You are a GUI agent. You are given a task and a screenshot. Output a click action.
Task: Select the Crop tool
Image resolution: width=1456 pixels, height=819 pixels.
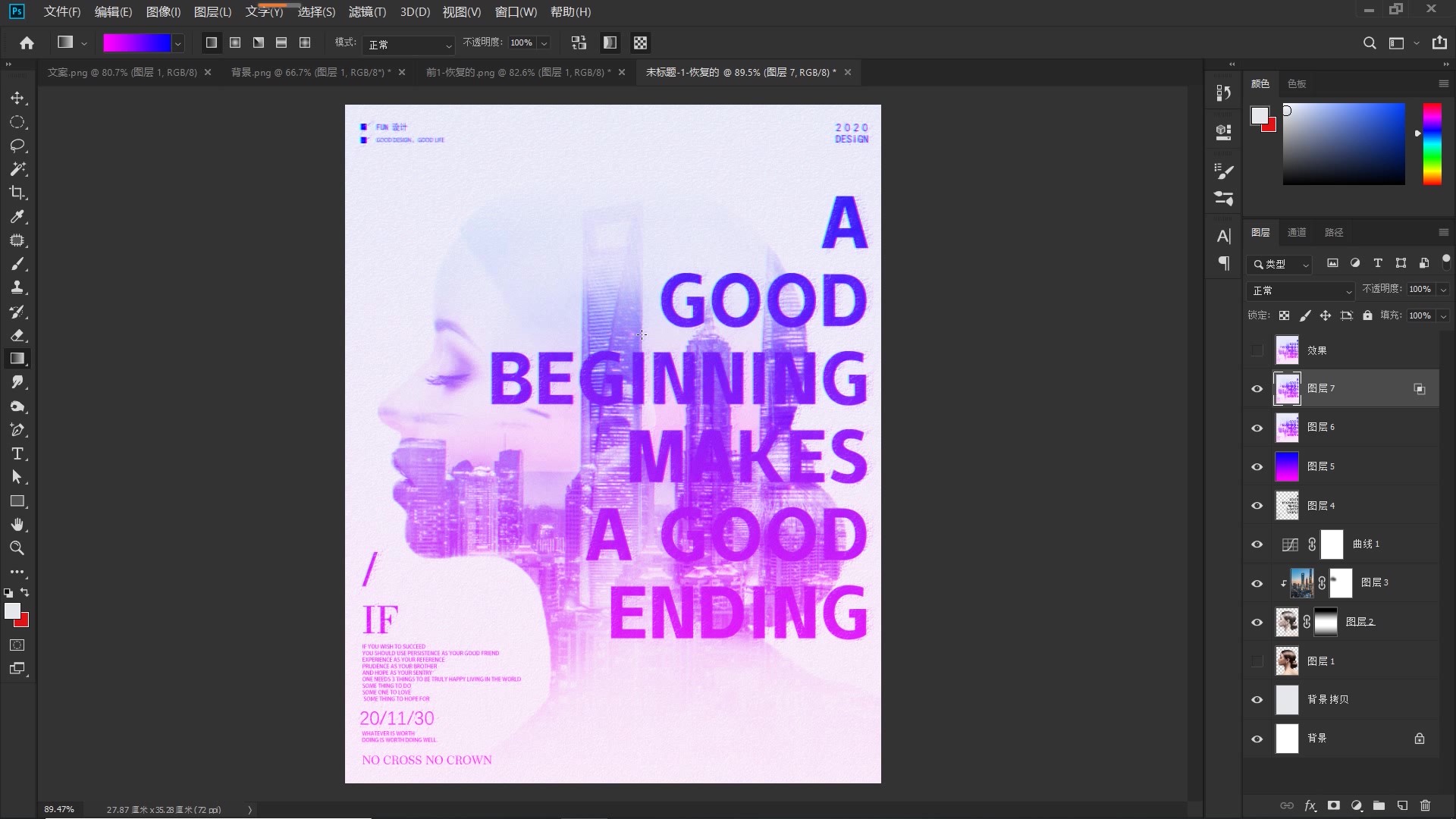coord(17,193)
